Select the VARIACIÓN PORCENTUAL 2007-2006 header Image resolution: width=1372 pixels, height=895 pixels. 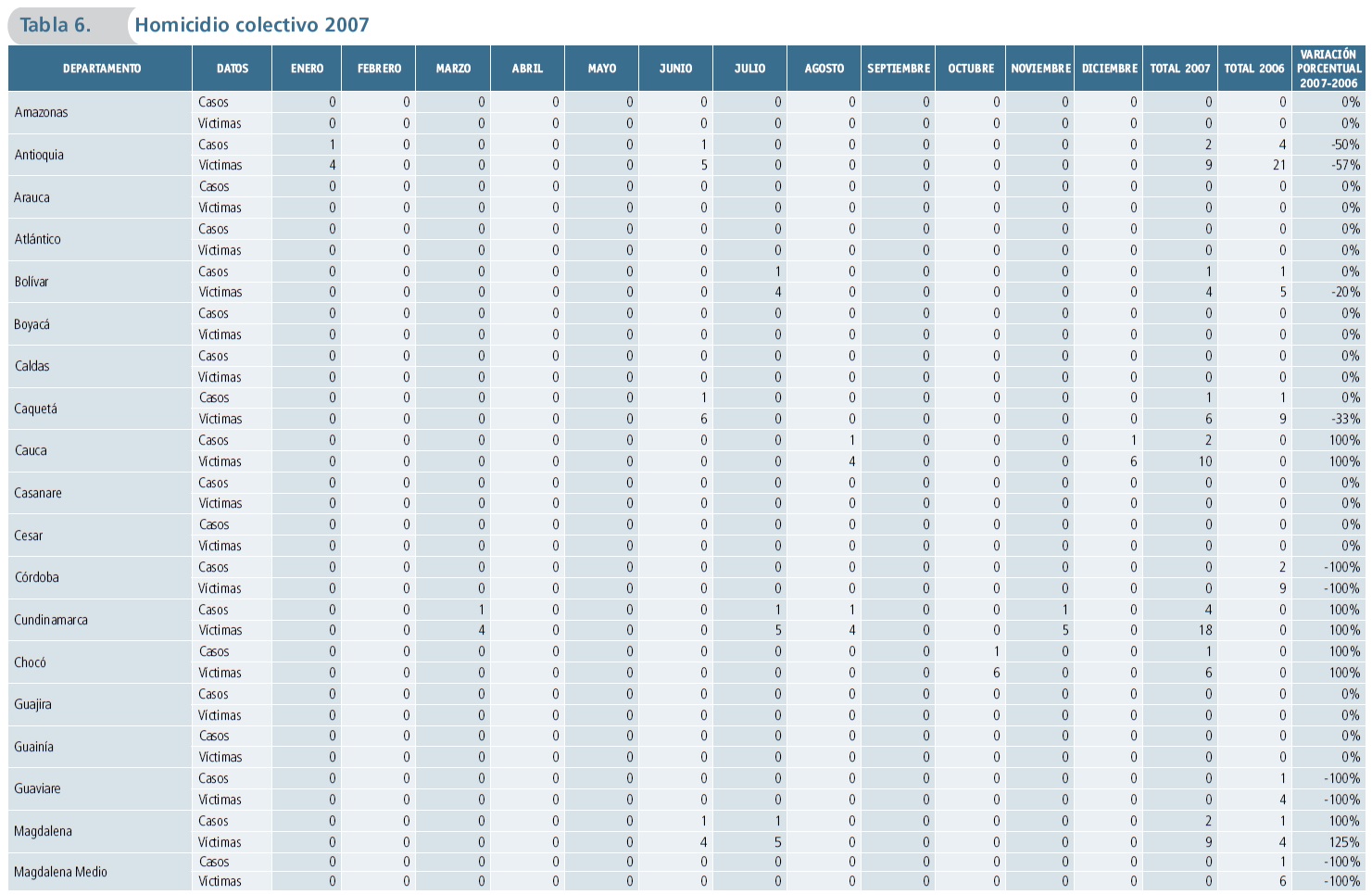tap(1328, 69)
